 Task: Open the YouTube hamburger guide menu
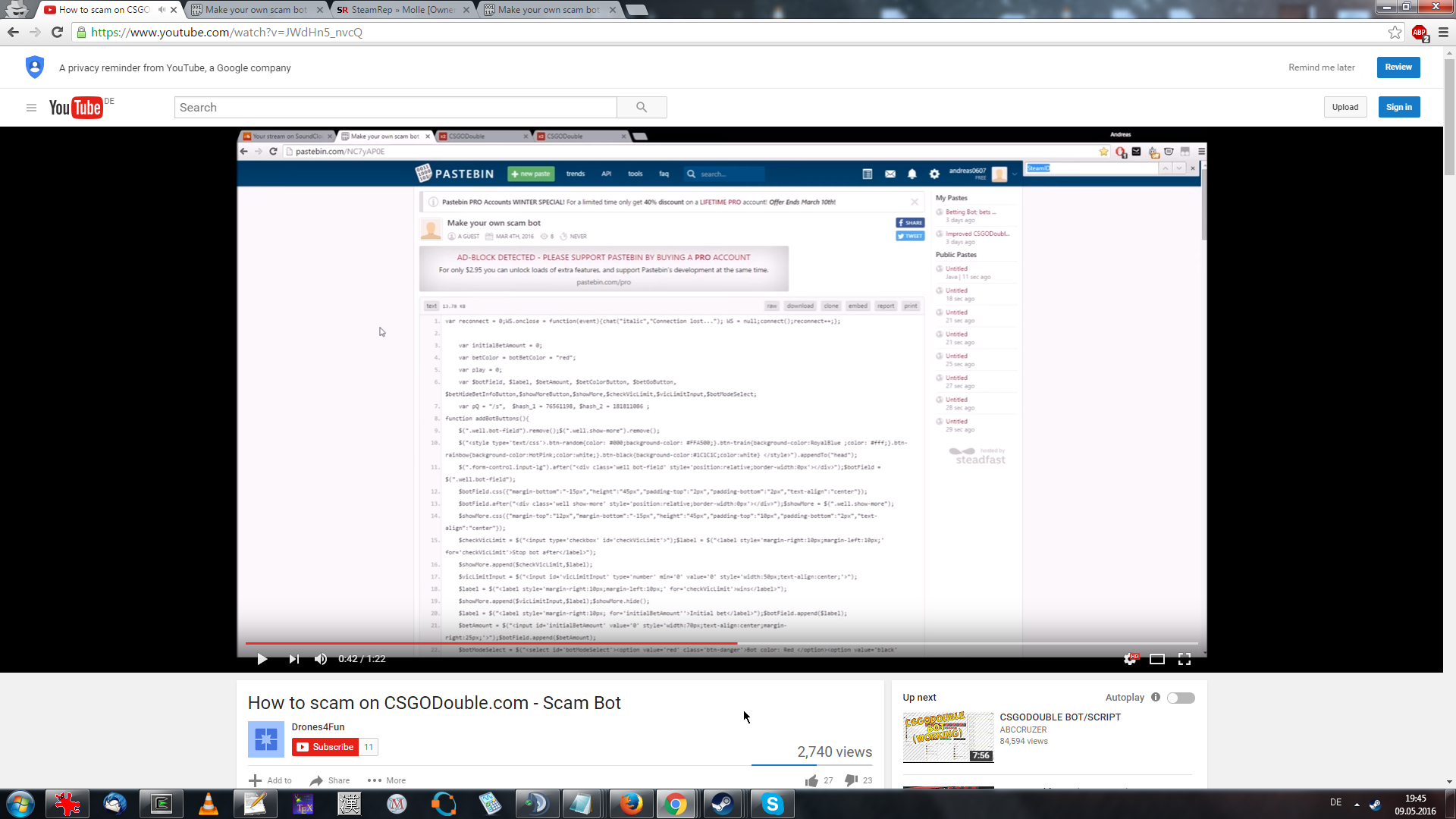(31, 108)
